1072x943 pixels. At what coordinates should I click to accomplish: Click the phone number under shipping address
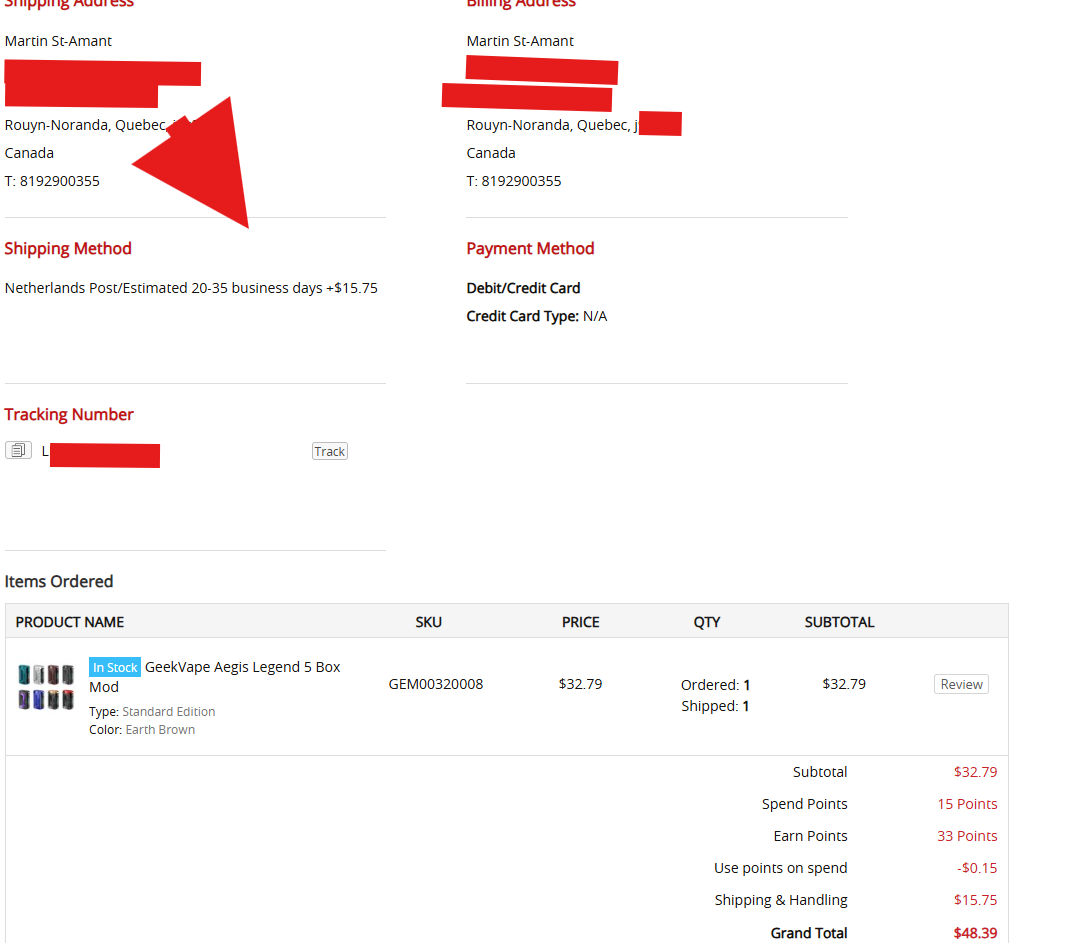coord(59,181)
